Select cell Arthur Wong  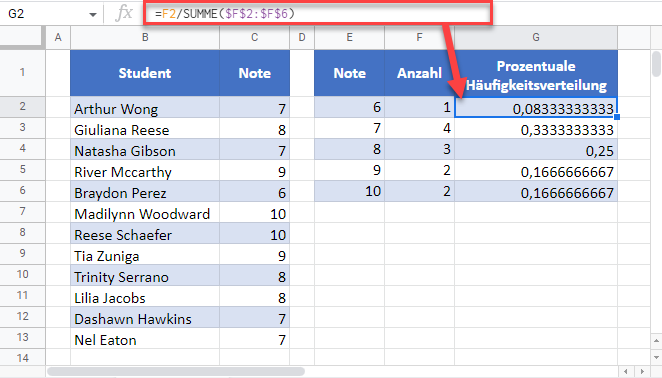(x=145, y=107)
